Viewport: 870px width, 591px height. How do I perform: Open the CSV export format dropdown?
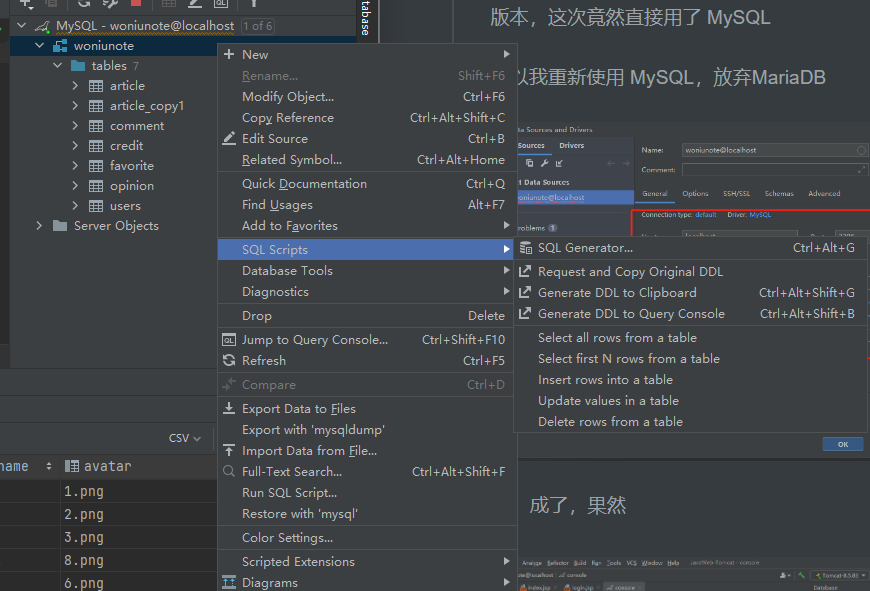pos(184,438)
